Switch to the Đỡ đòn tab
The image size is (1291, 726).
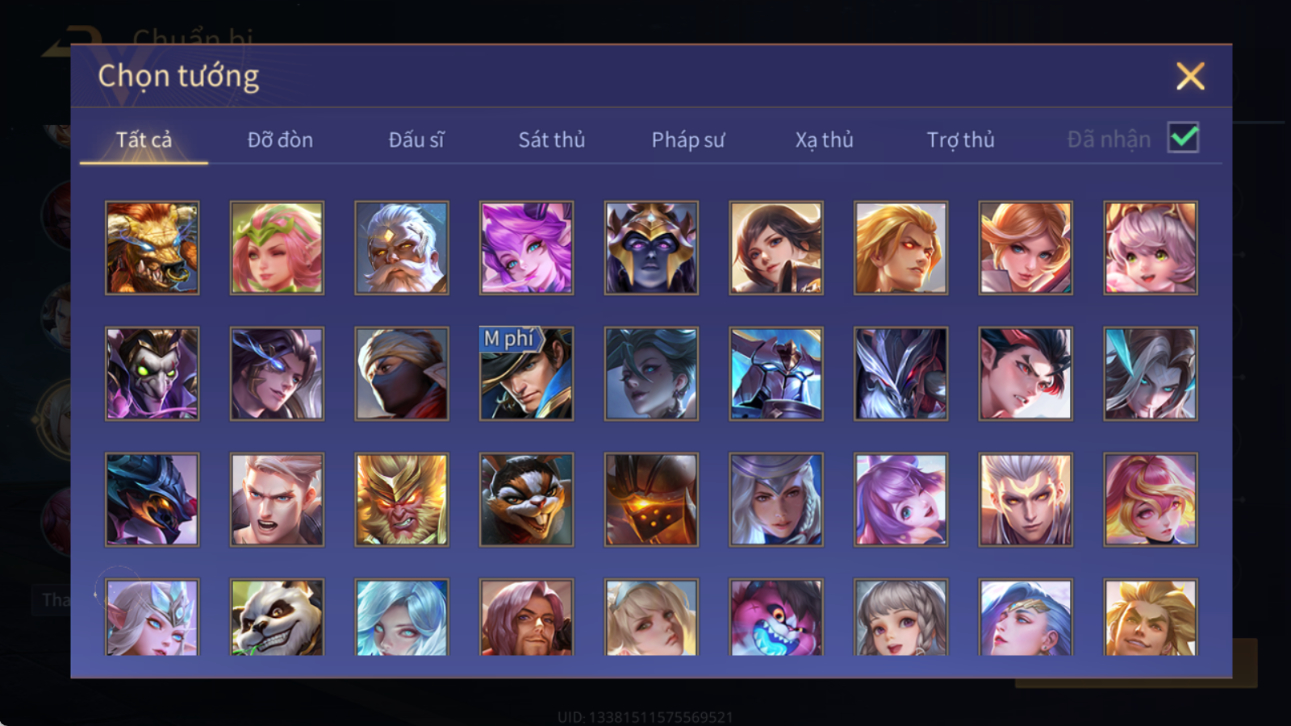coord(280,140)
